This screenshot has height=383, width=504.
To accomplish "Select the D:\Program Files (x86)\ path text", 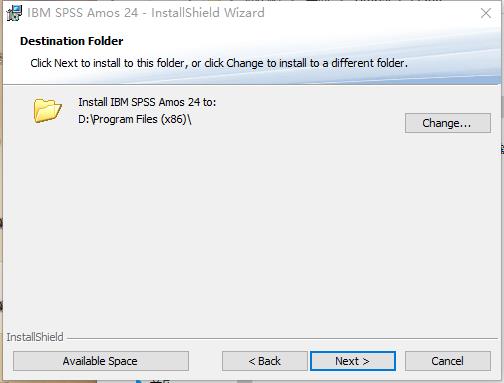I will coord(135,119).
